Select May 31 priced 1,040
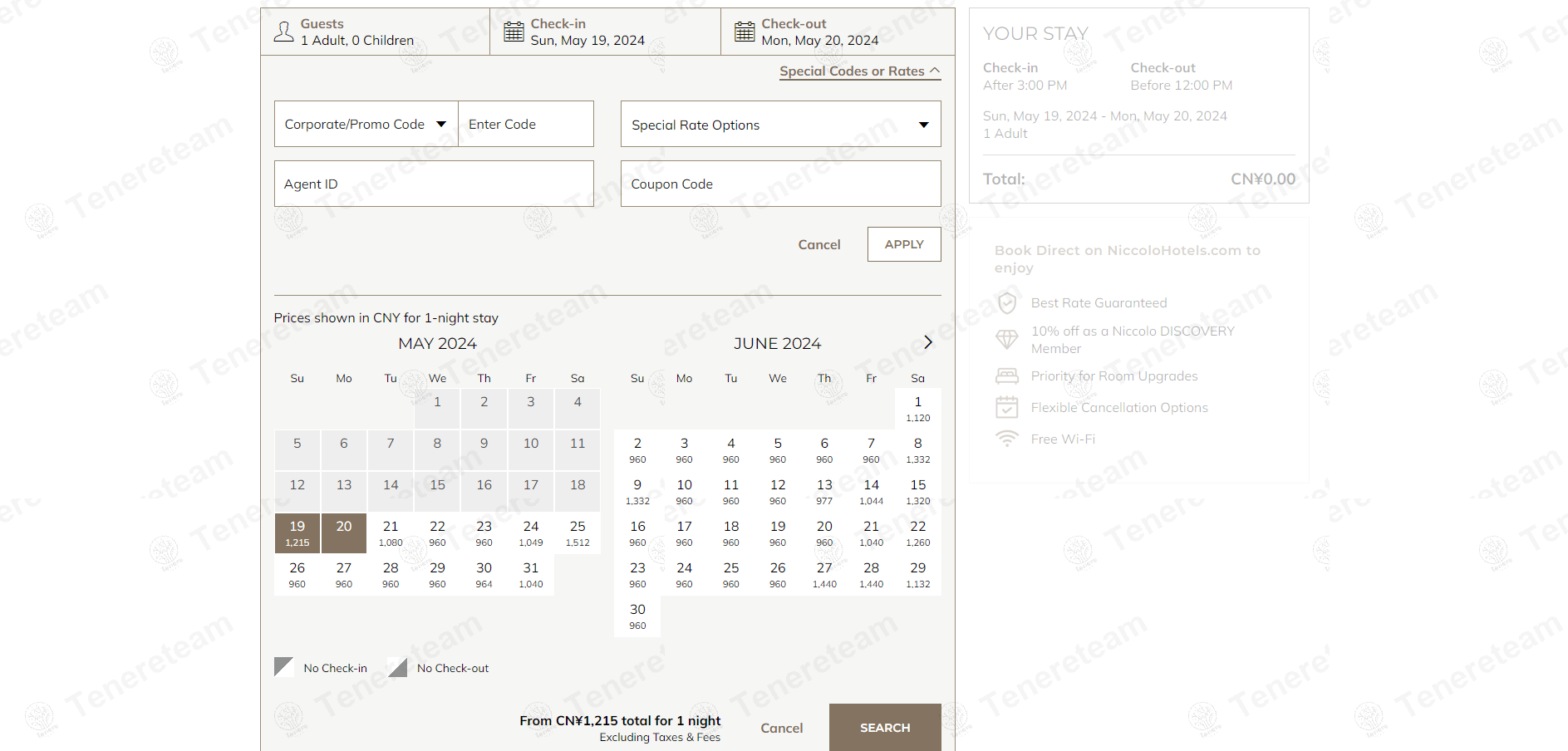 point(531,574)
